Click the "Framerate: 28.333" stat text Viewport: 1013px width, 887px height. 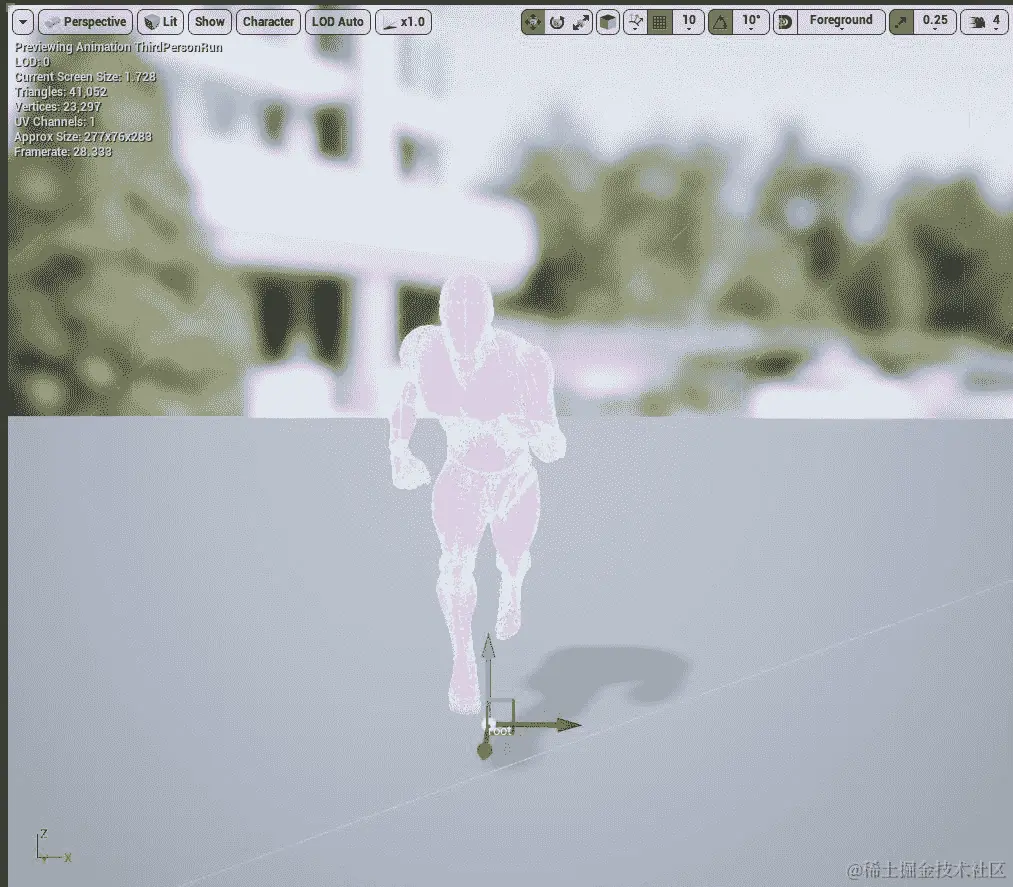(x=63, y=152)
